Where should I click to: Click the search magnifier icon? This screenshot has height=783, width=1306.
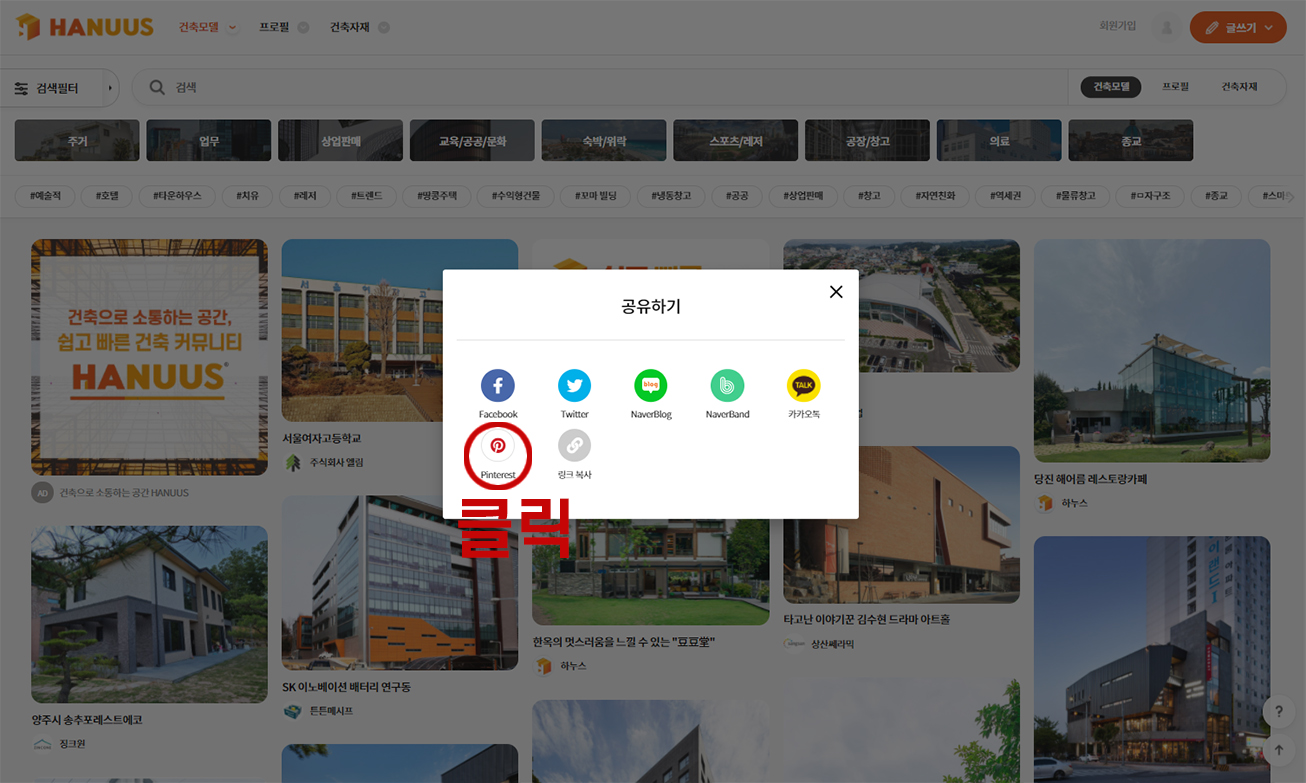tap(157, 88)
